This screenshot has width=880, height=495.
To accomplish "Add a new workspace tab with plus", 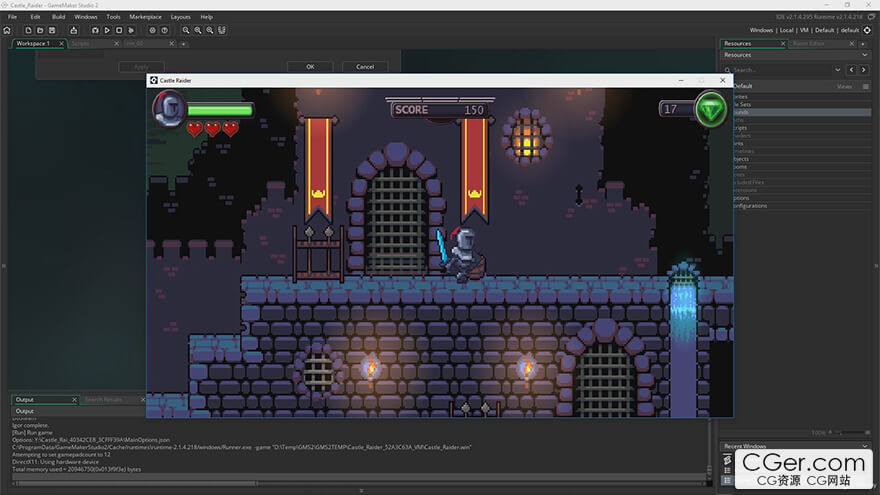I will (x=183, y=44).
